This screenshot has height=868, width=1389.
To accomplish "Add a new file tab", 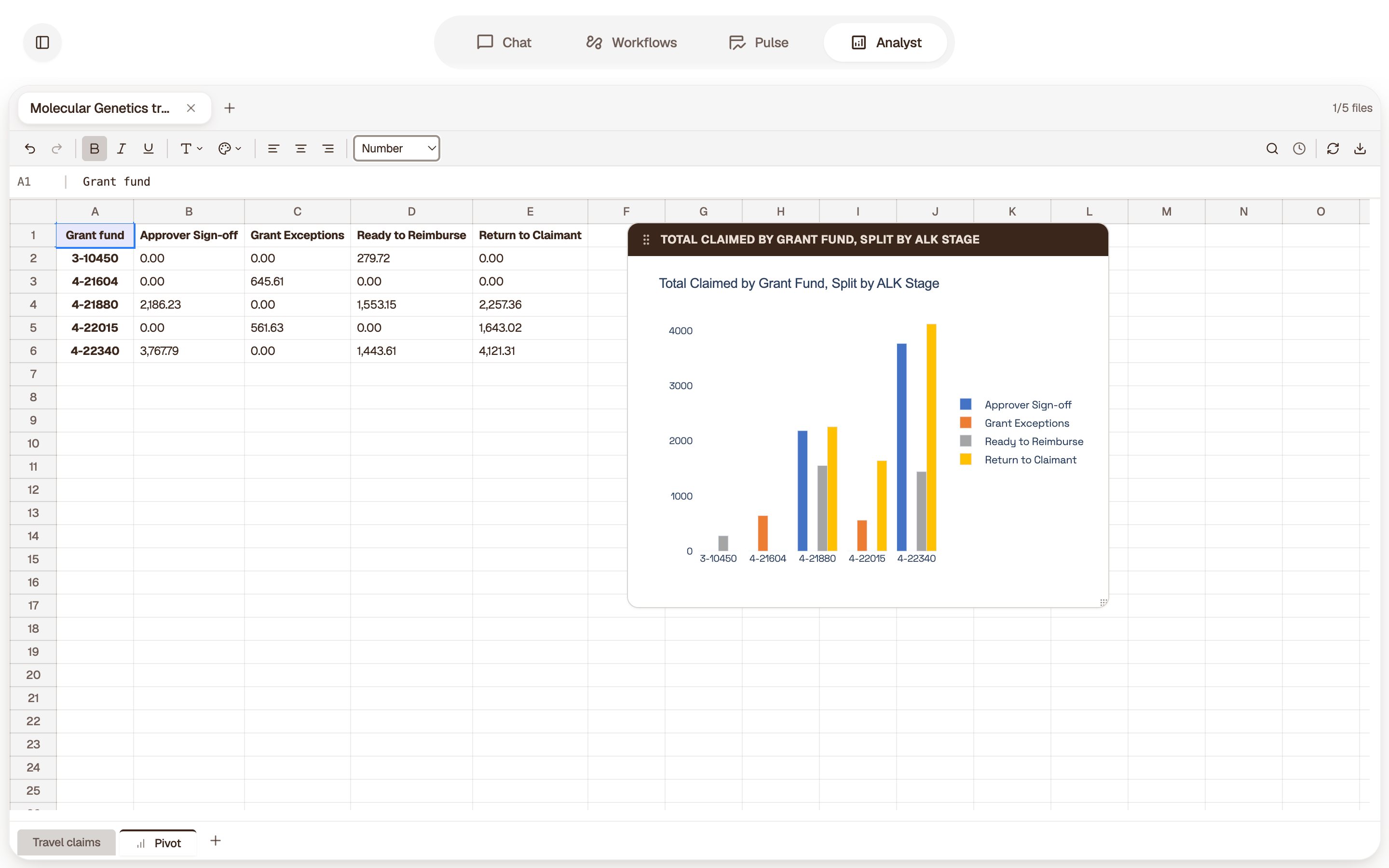I will [230, 108].
